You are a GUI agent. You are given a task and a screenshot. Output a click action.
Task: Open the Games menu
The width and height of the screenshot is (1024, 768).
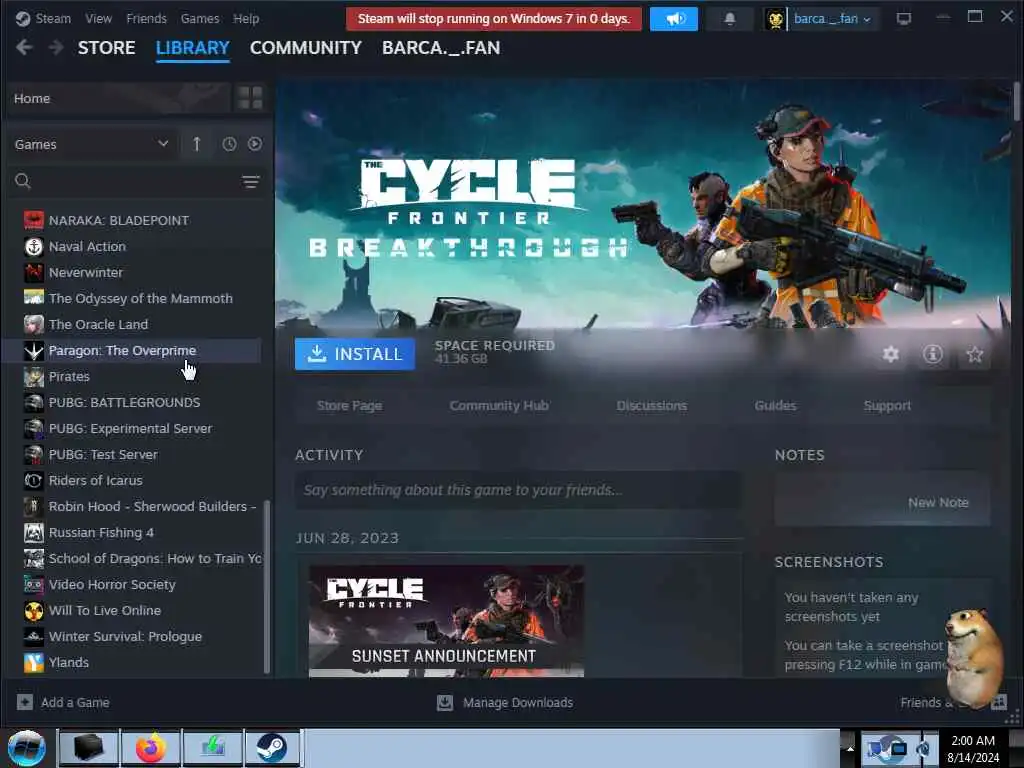(200, 18)
